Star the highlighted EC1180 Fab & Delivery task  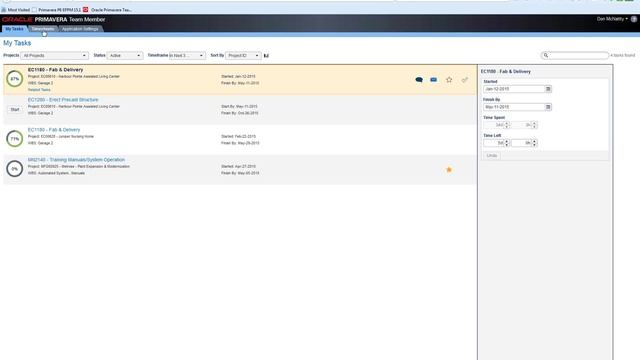449,80
